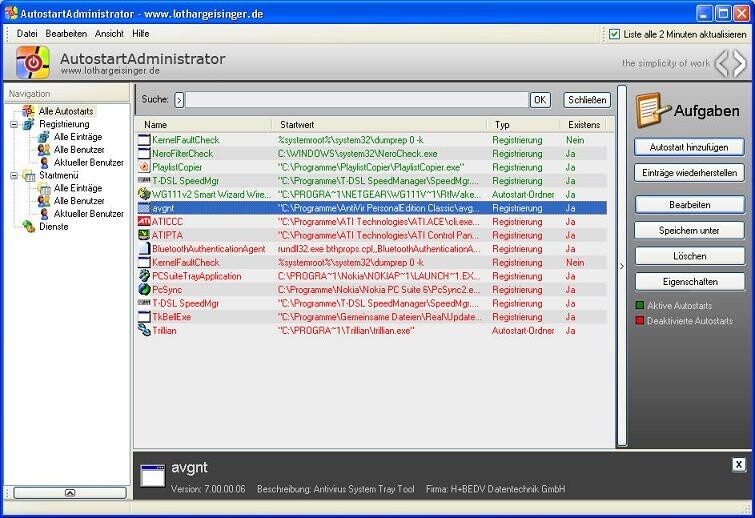The width and height of the screenshot is (755, 518).
Task: Select Aktueller Benutzer under Registrierung
Action: (89, 162)
